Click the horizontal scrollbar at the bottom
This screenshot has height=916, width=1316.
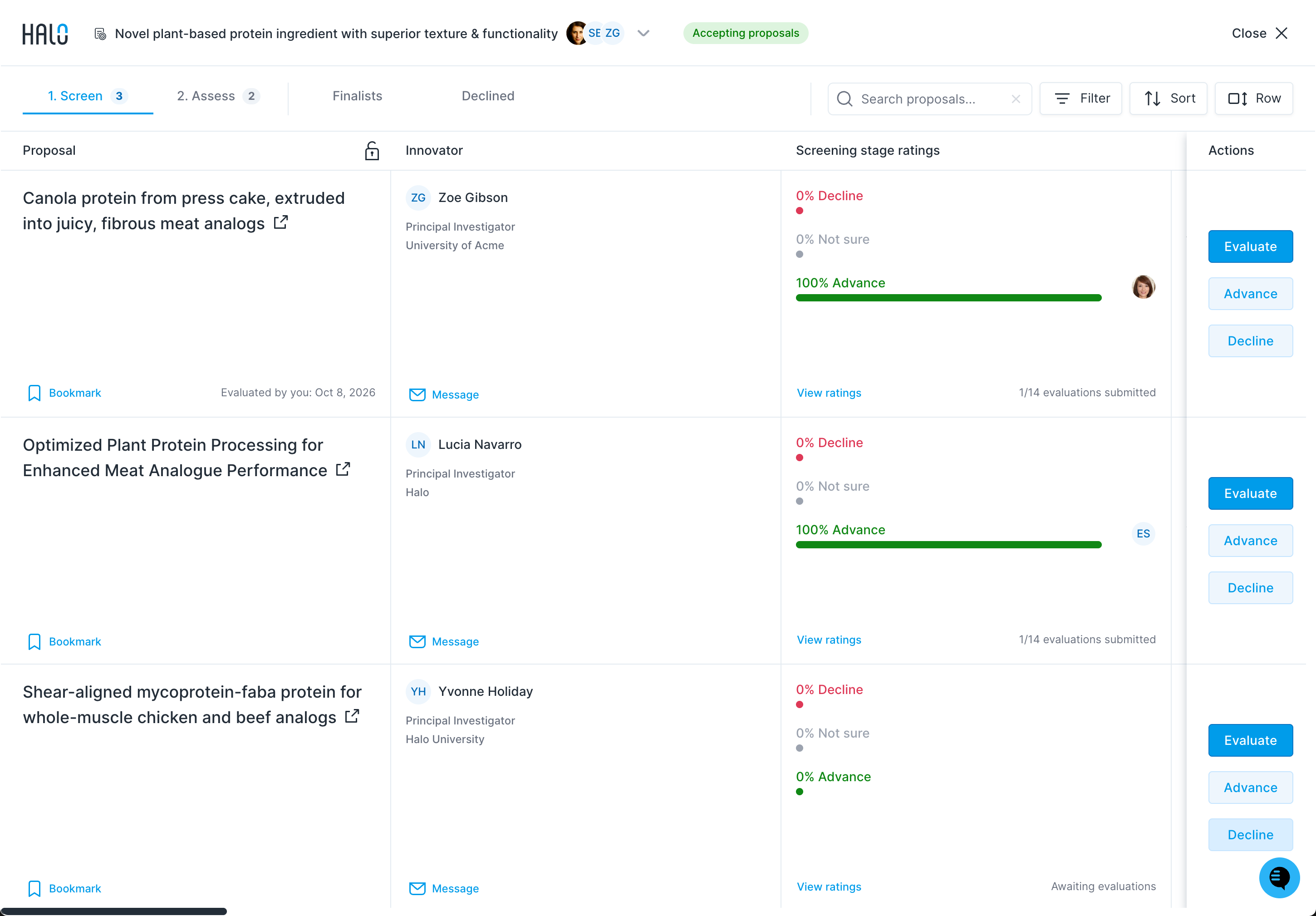coord(114,911)
